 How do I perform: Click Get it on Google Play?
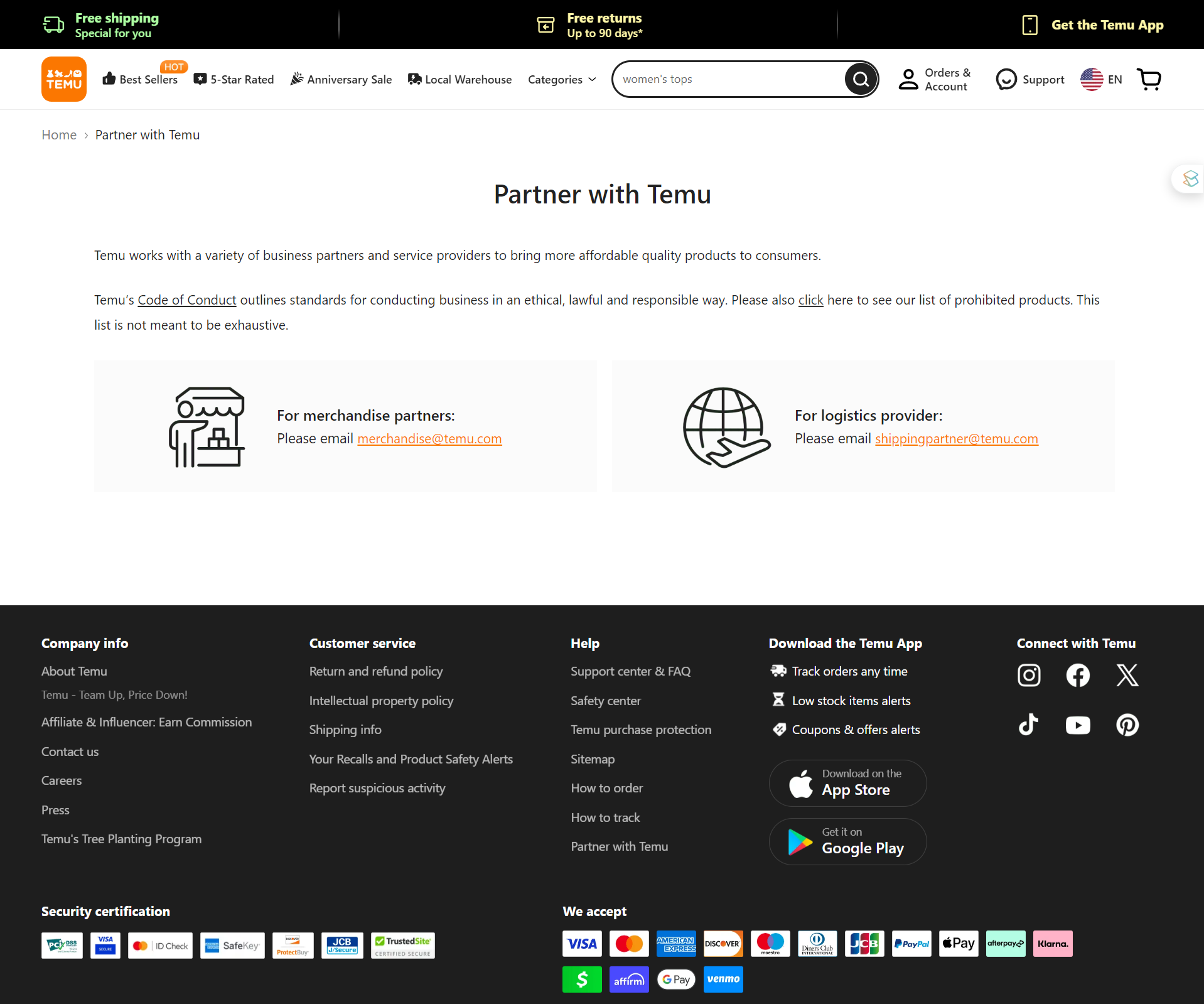click(847, 842)
